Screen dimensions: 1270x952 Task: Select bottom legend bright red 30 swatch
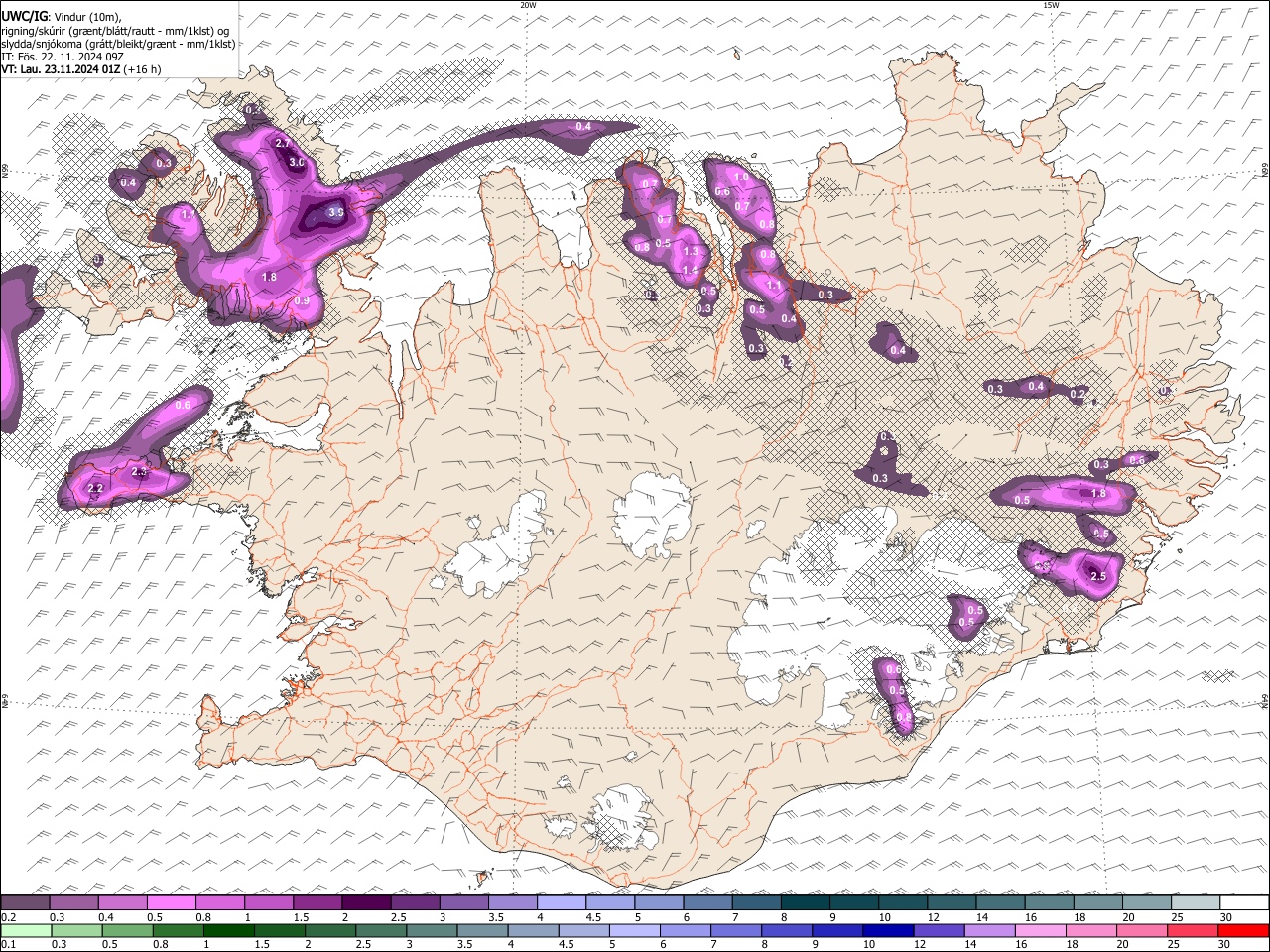1244,930
